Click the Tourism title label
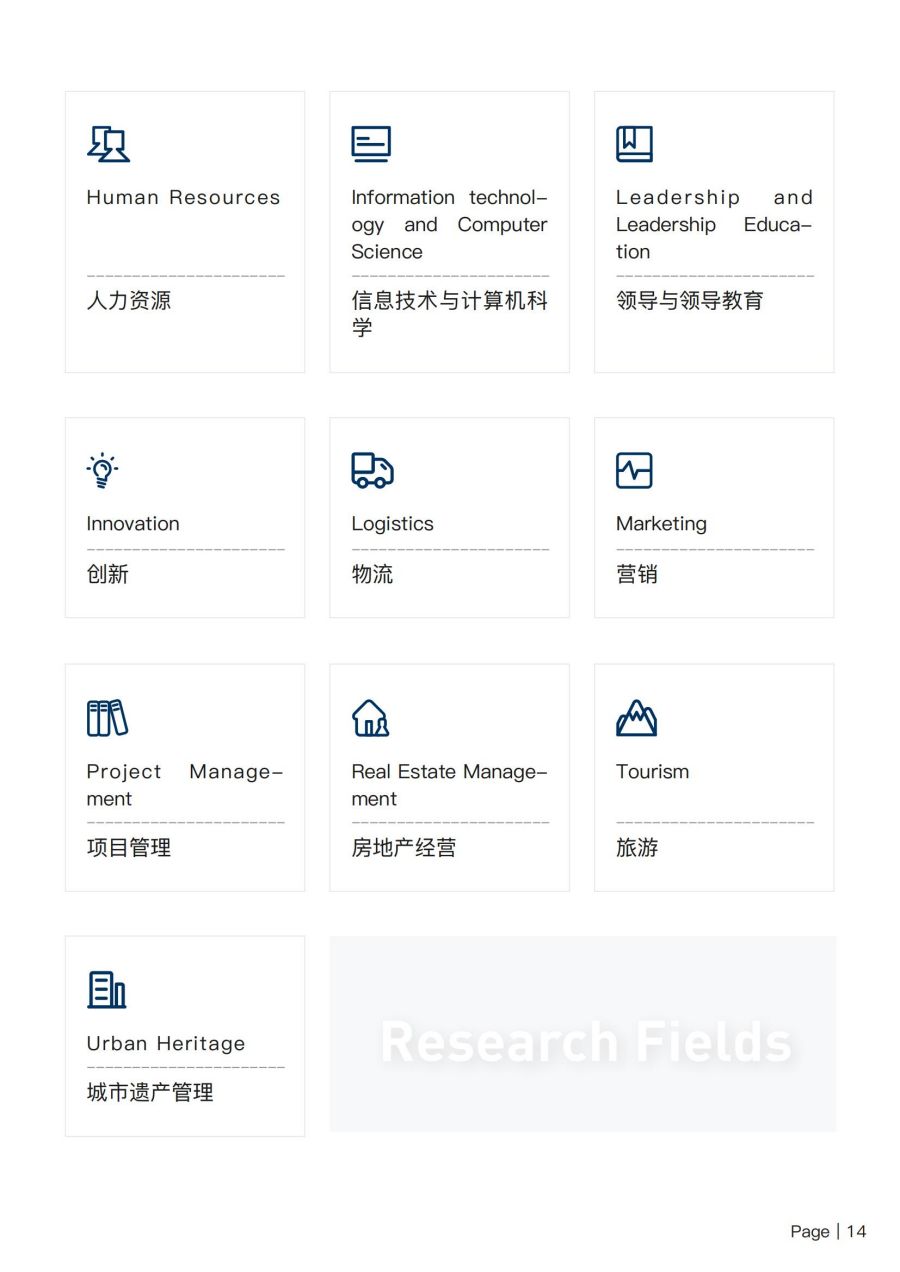The height and width of the screenshot is (1272, 900). [x=652, y=772]
